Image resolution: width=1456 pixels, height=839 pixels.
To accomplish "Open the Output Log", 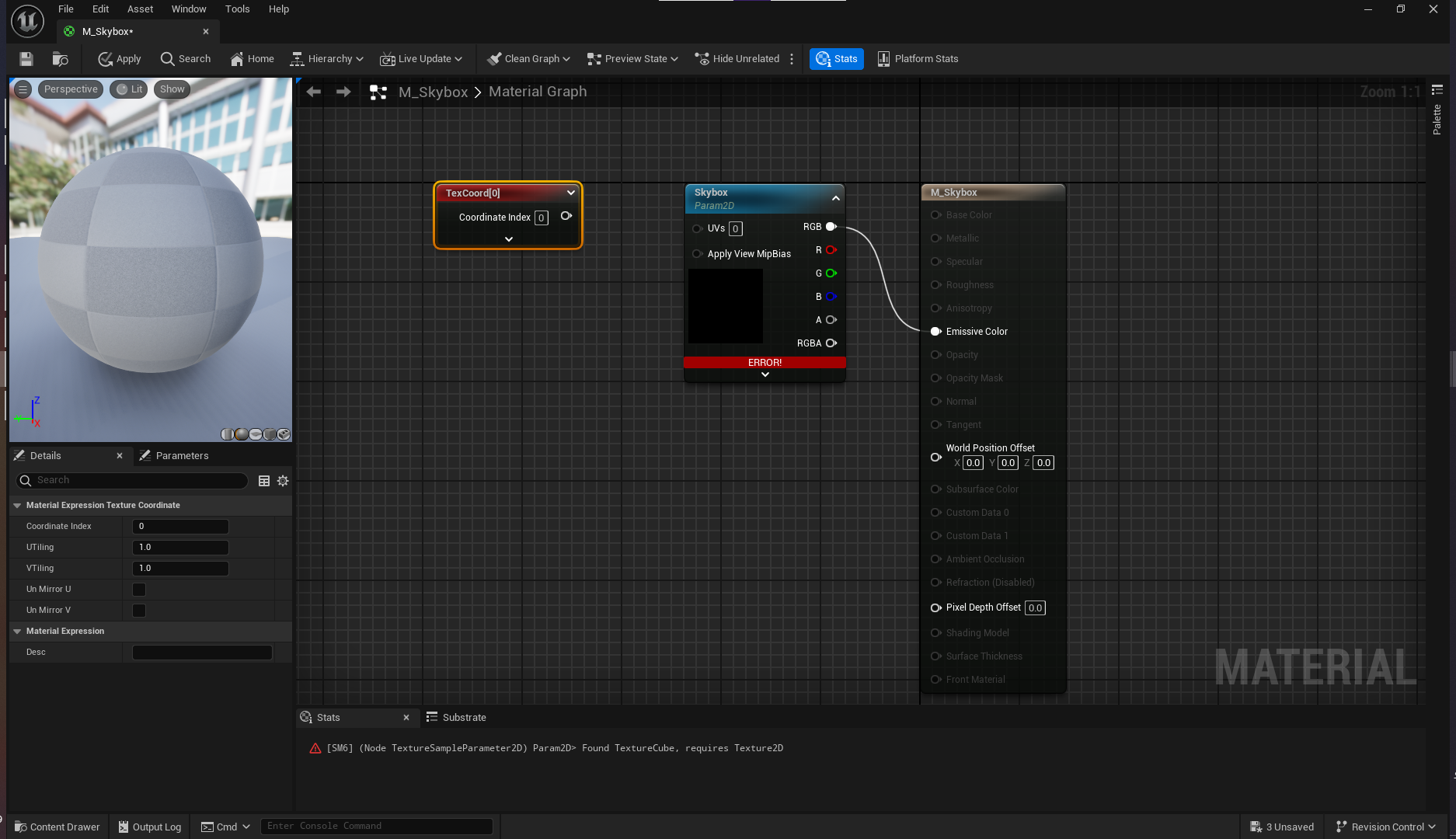I will coord(150,827).
